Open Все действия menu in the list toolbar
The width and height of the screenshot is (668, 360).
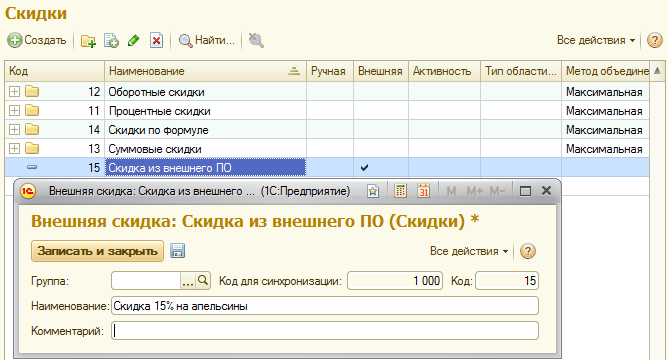coord(596,40)
